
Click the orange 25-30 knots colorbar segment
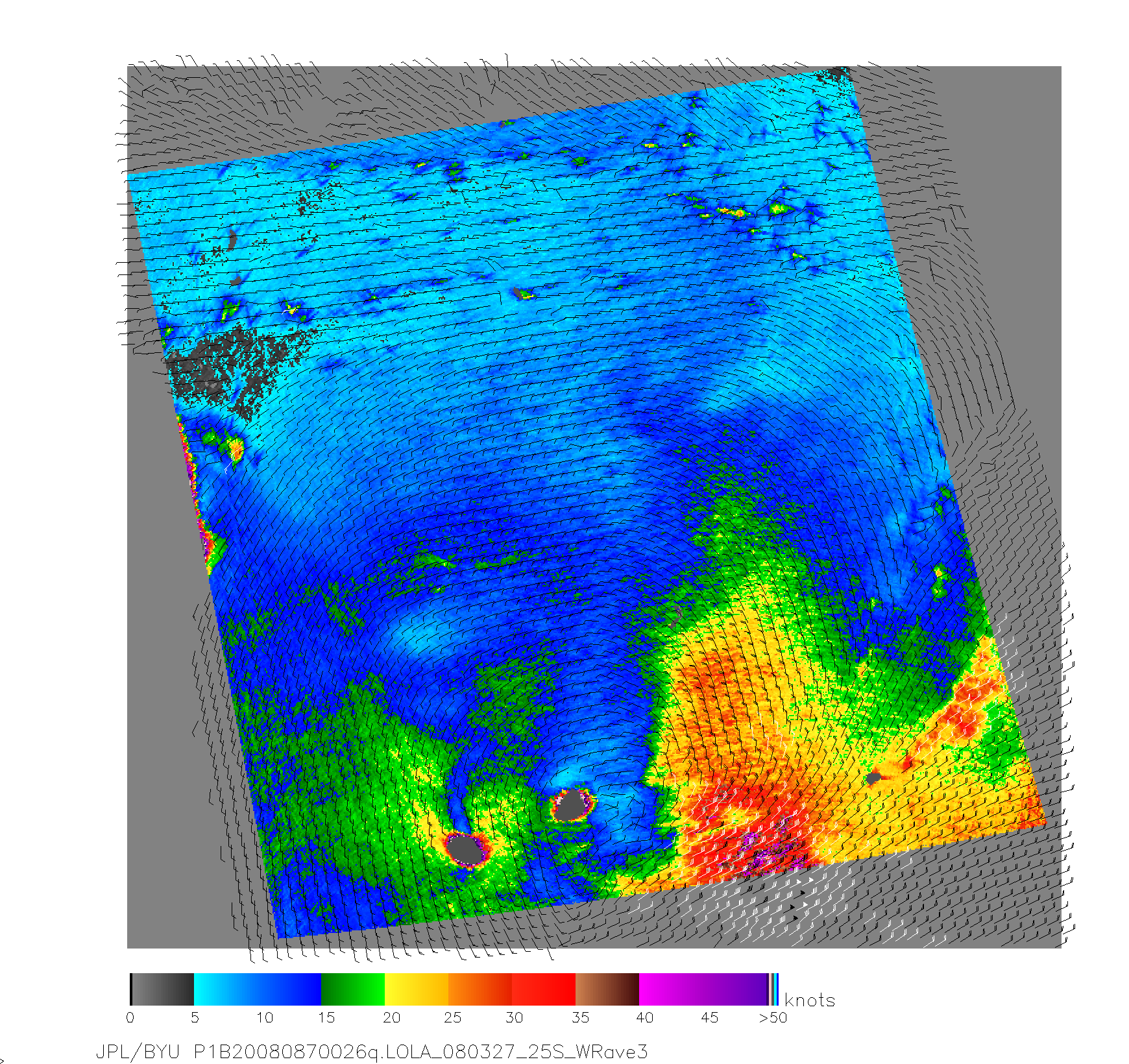pyautogui.click(x=480, y=989)
